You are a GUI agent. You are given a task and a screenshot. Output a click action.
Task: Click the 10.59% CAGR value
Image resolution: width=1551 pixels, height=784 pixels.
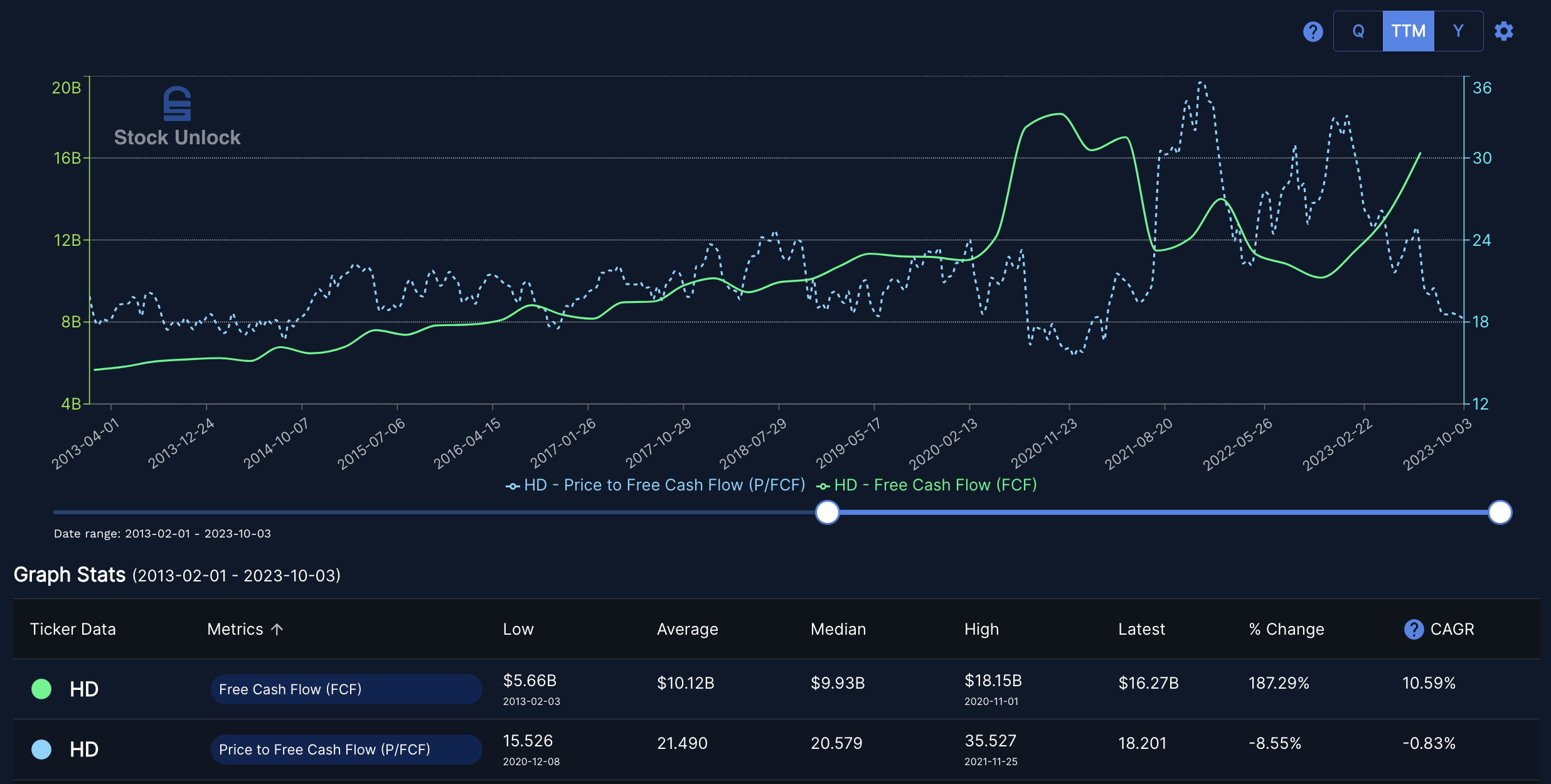[x=1429, y=683]
